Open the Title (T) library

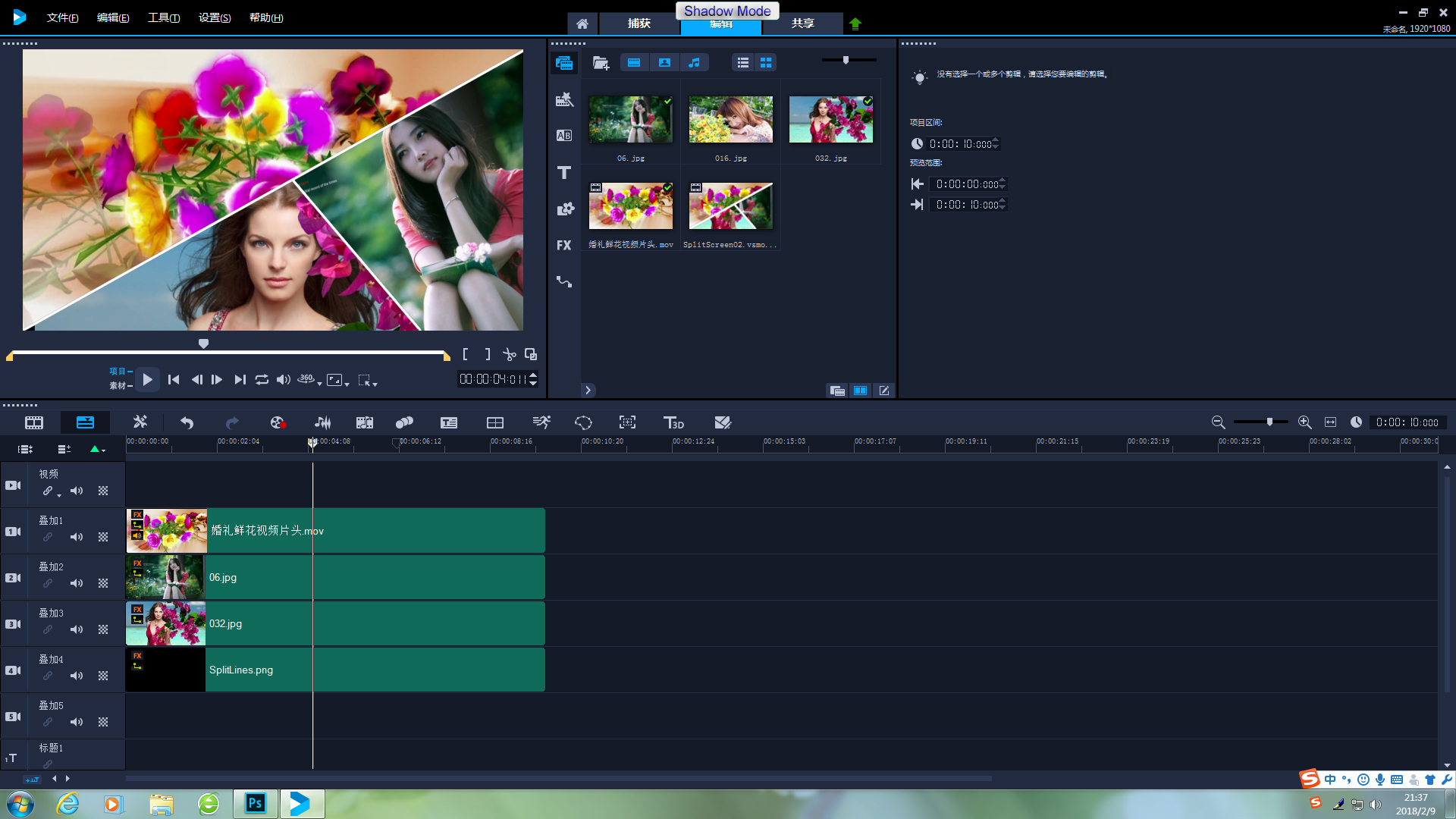(x=563, y=172)
